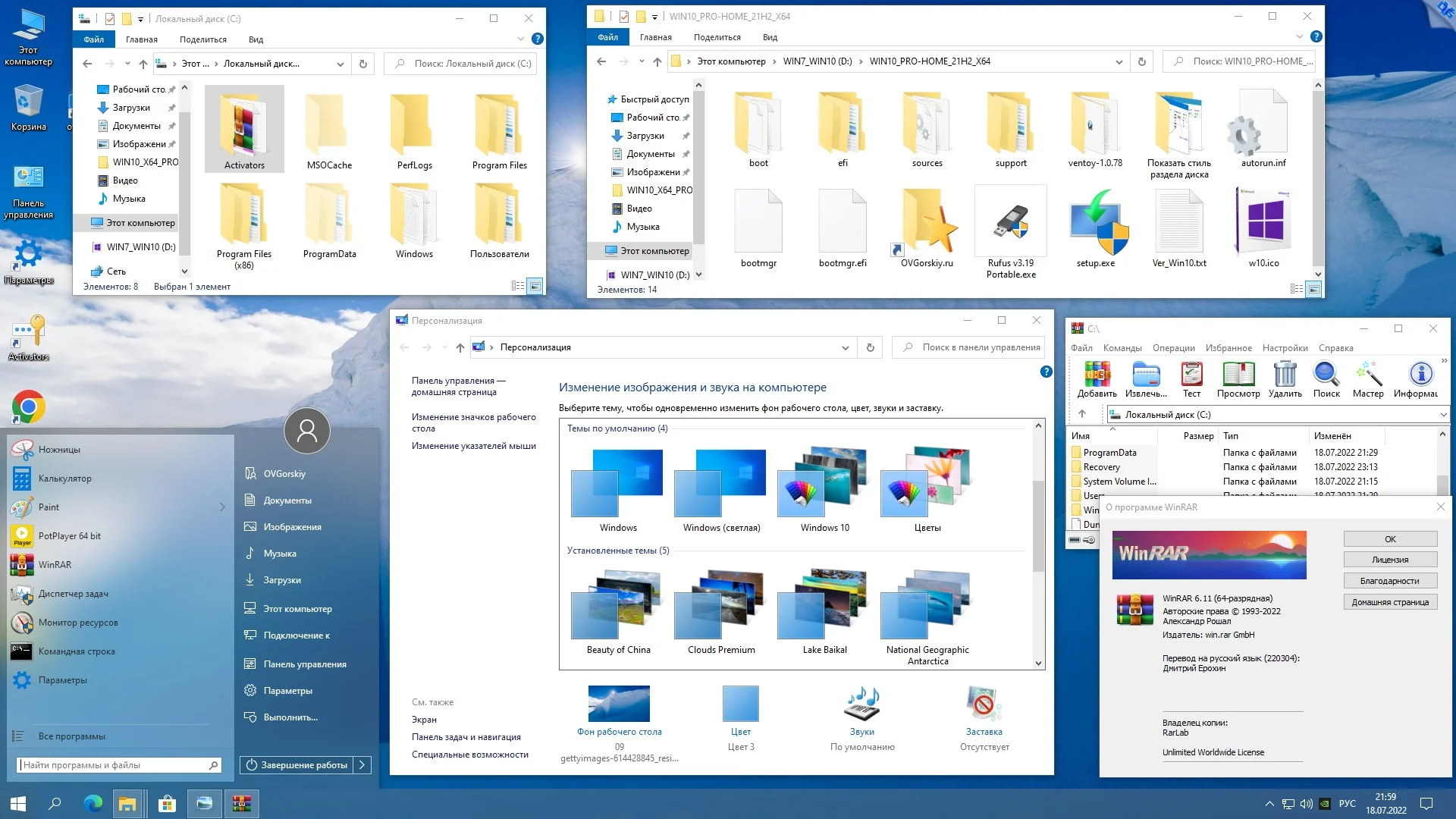The width and height of the screenshot is (1456, 819).
Task: Switch C: explorer to details view
Action: coord(518,286)
